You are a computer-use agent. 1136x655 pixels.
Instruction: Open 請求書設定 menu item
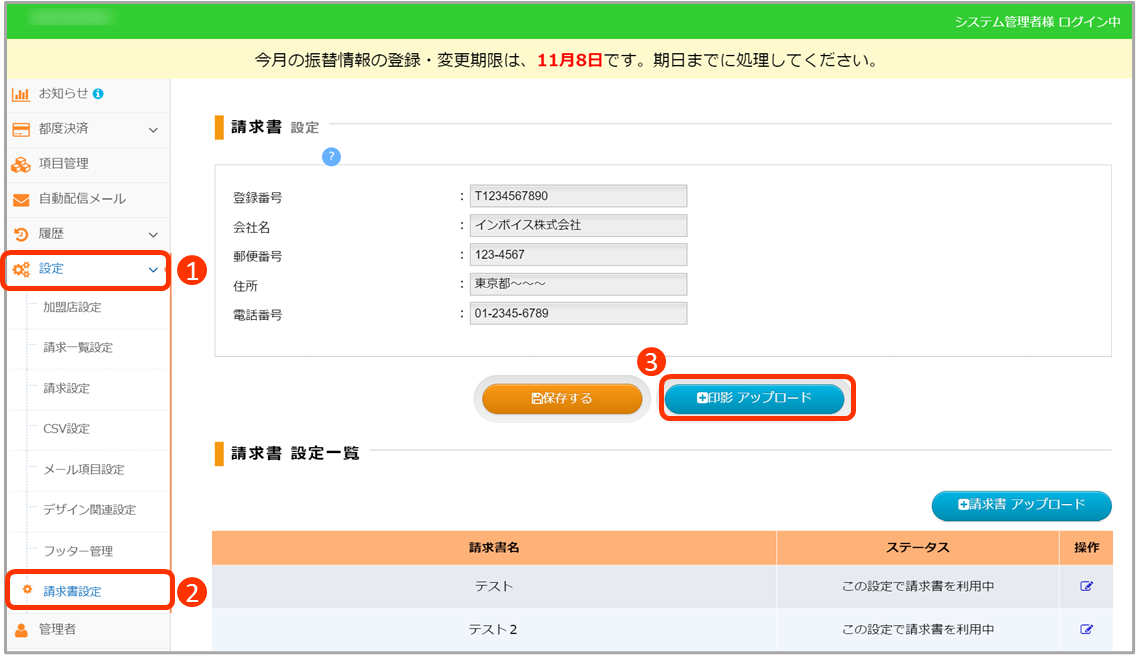pyautogui.click(x=72, y=591)
